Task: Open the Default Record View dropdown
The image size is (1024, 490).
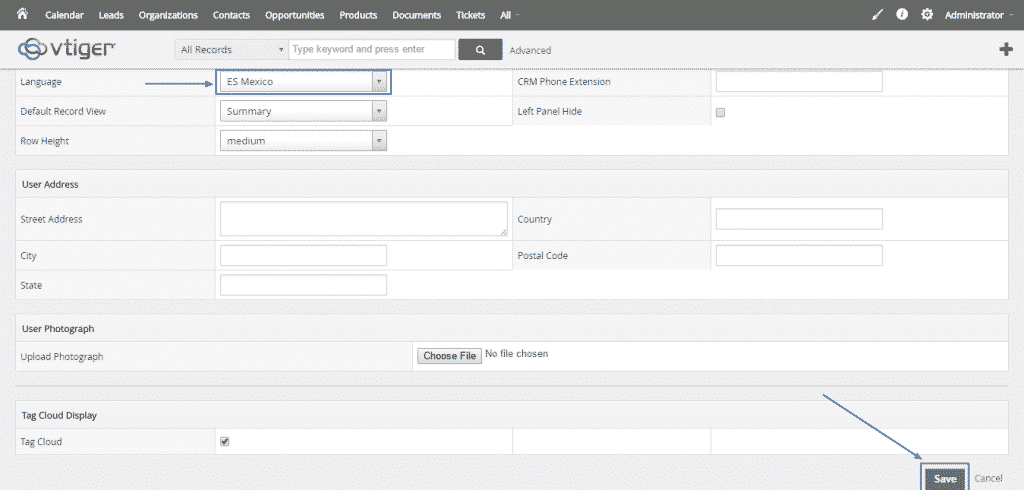Action: point(303,111)
